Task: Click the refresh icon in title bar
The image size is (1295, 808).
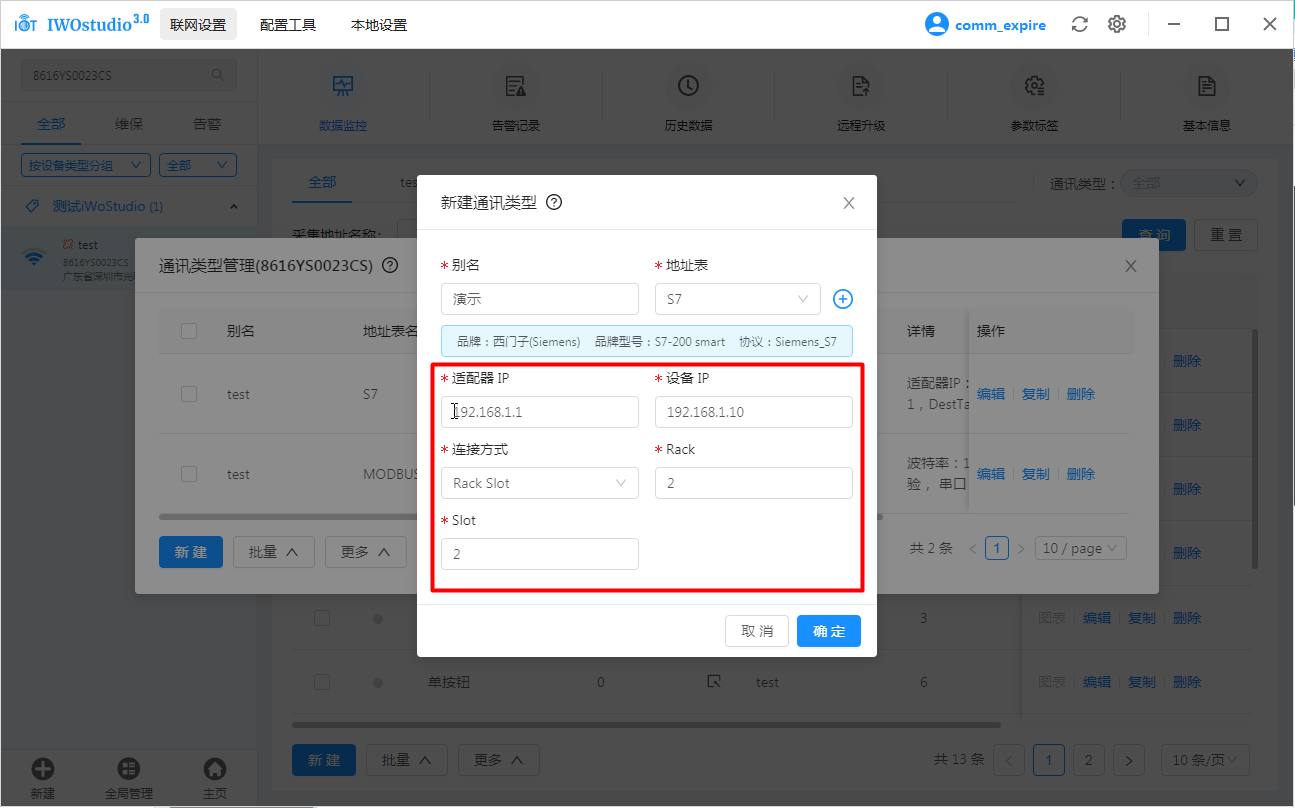Action: [x=1079, y=25]
